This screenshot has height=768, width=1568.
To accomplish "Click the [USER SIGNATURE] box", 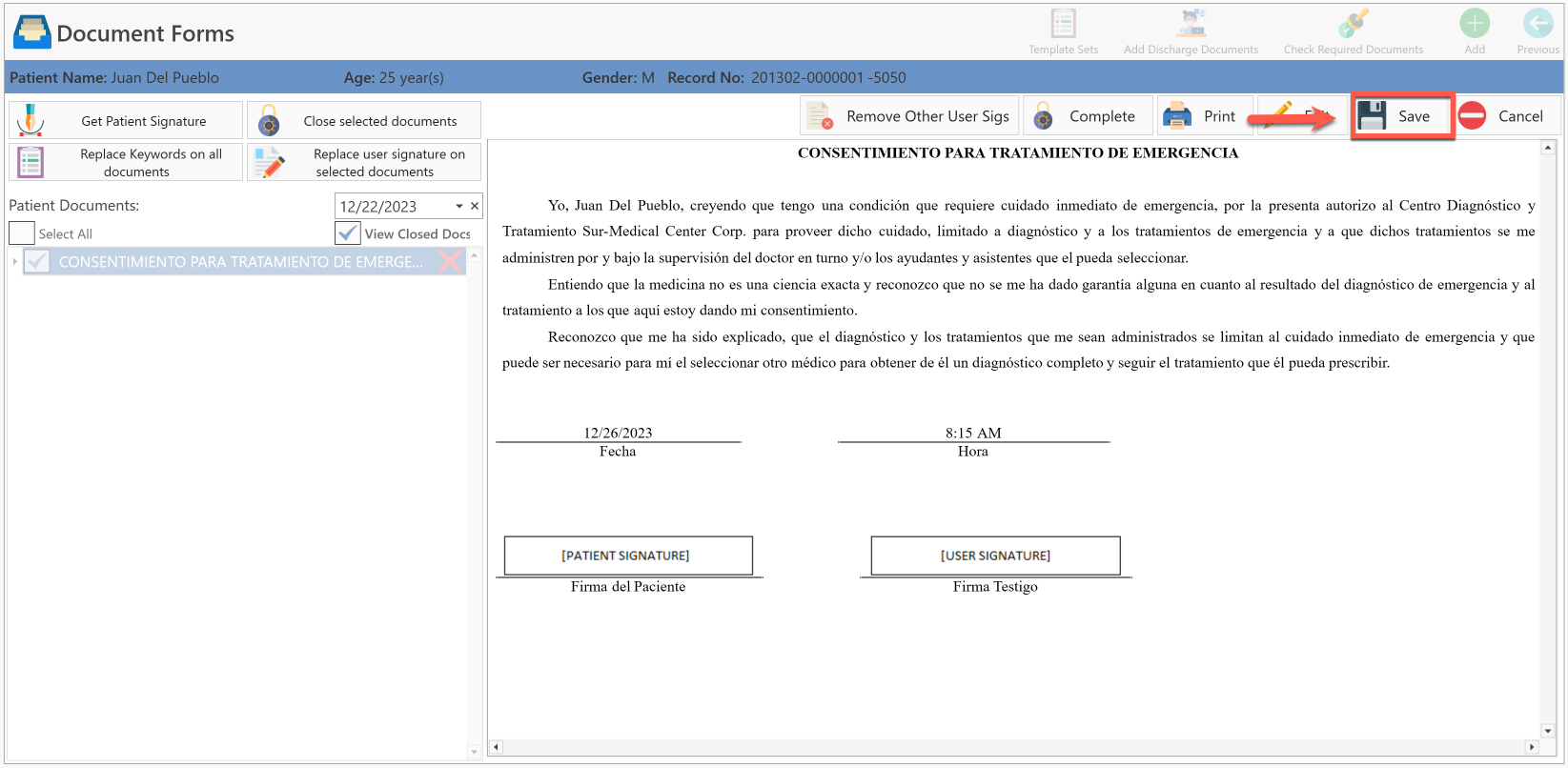I will coord(995,556).
